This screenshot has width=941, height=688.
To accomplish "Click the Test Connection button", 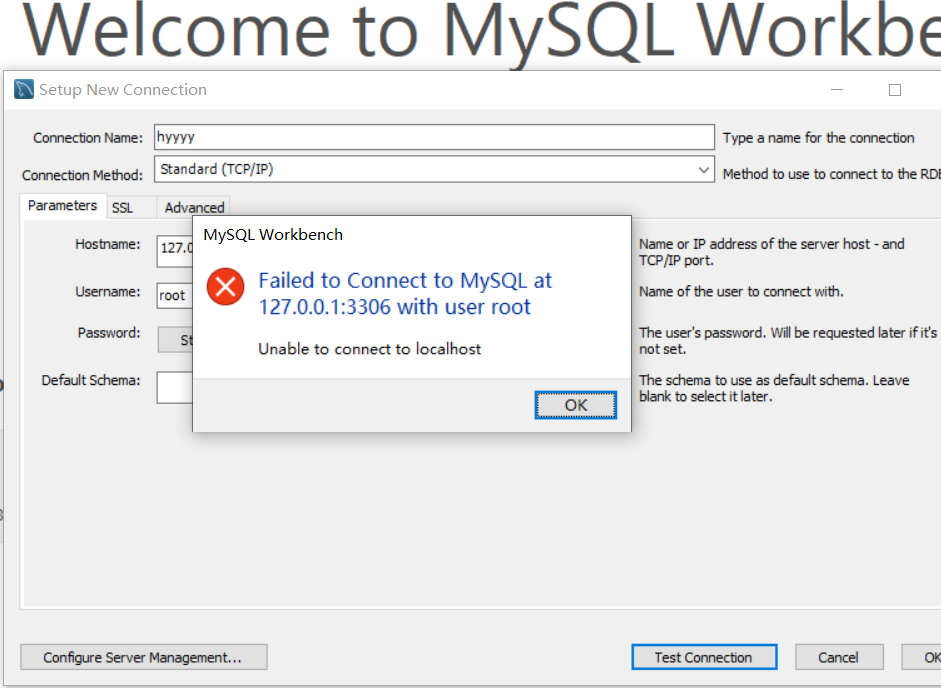I will 704,657.
